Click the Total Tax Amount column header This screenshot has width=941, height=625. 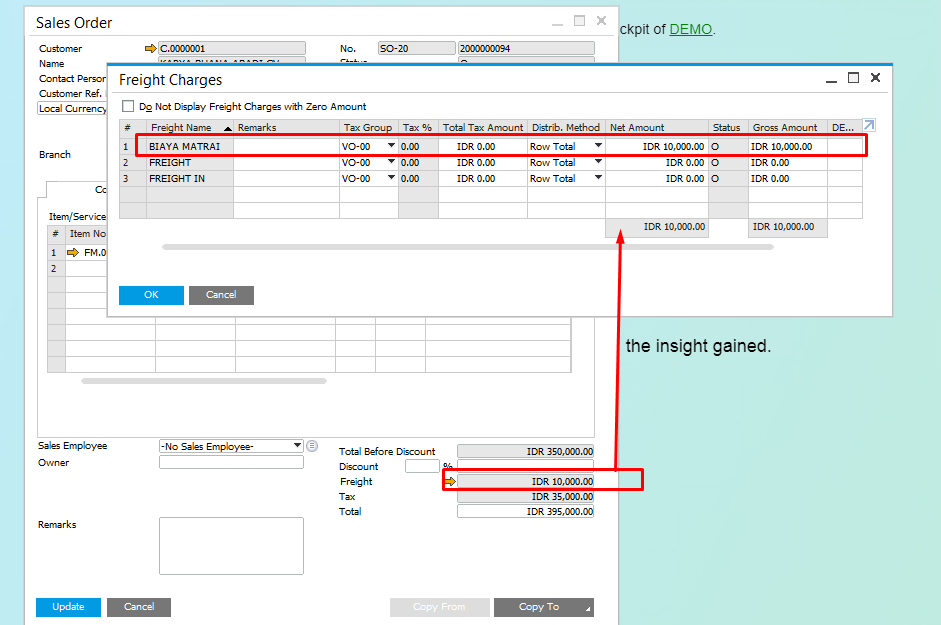tap(483, 127)
